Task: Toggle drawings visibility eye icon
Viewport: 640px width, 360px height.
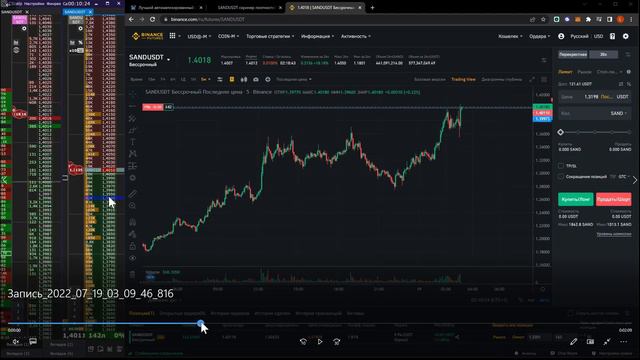Action: [x=133, y=258]
